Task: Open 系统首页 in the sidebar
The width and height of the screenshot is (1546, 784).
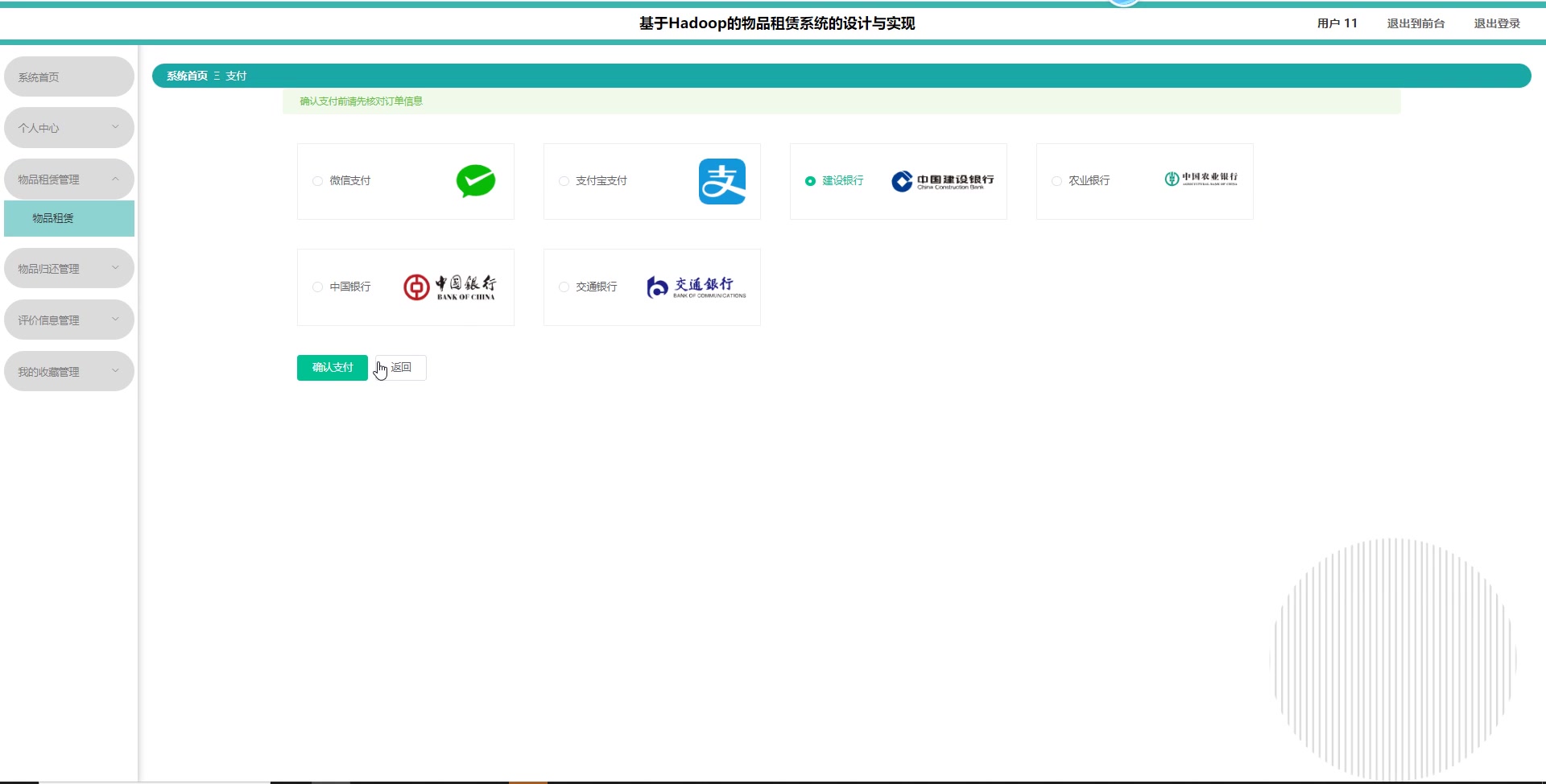Action: (69, 76)
